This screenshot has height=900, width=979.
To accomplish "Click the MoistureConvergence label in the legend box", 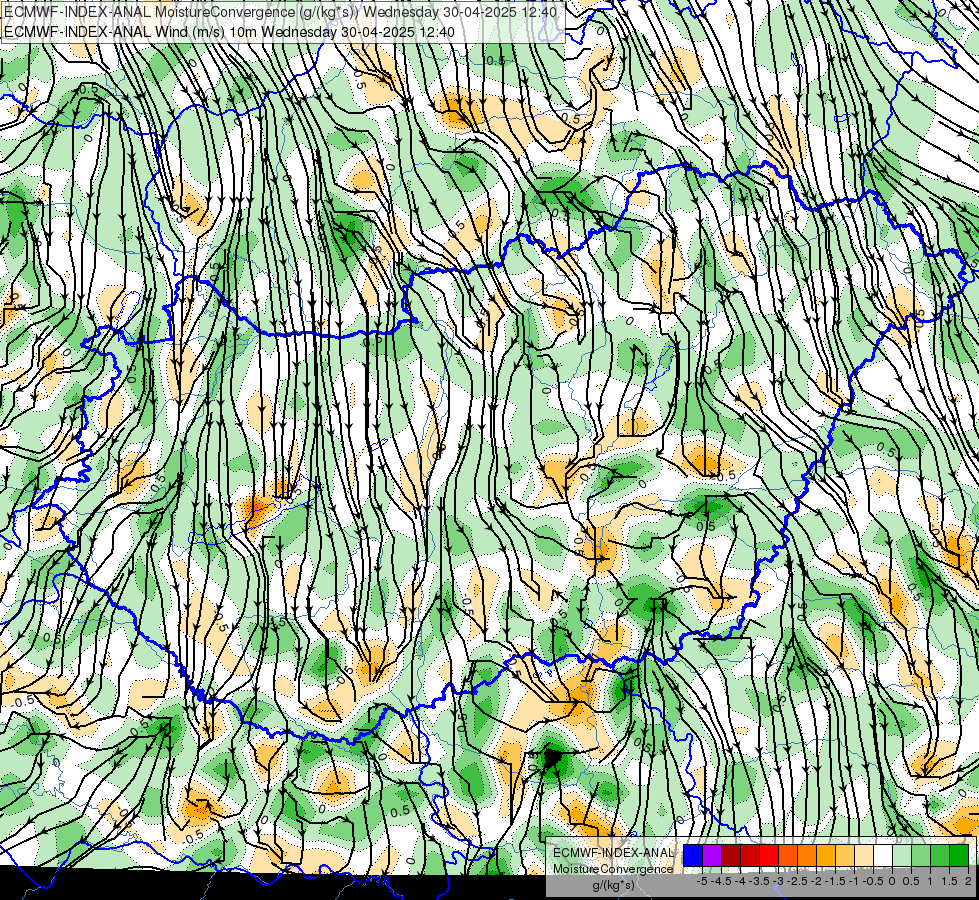I will (x=613, y=869).
